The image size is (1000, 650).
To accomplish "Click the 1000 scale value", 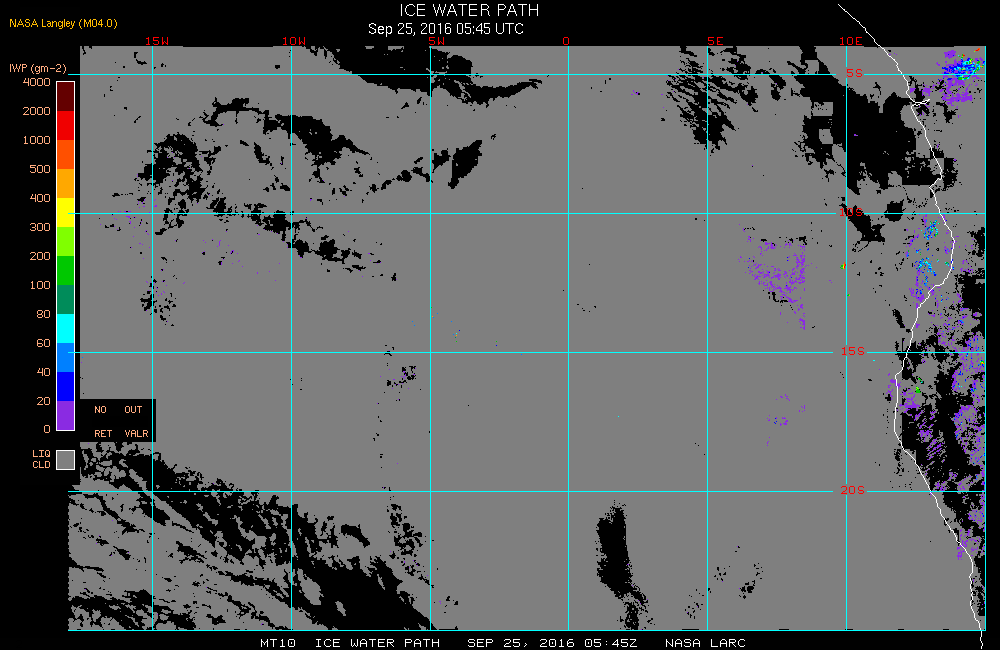I will [37, 140].
